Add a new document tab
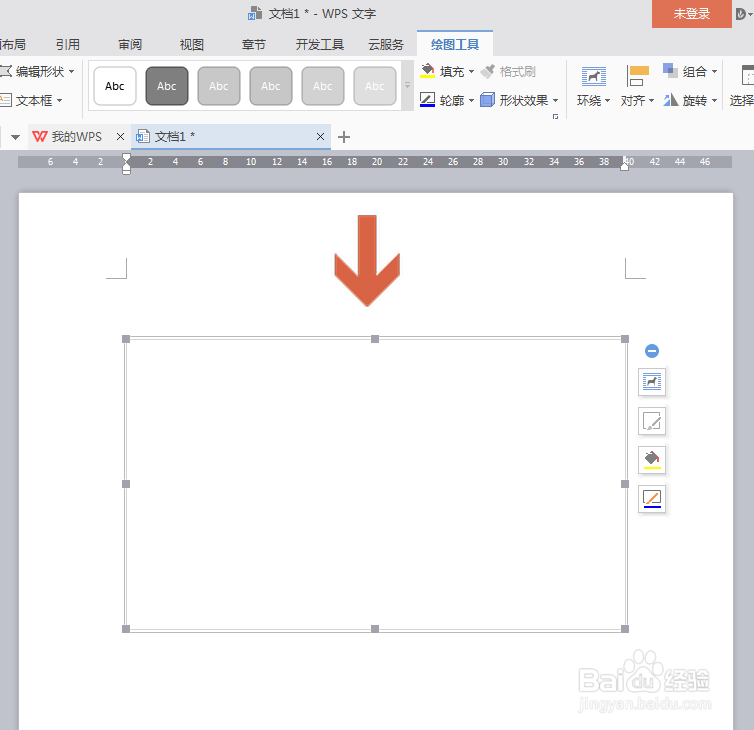Viewport: 754px width, 730px height. (x=344, y=137)
